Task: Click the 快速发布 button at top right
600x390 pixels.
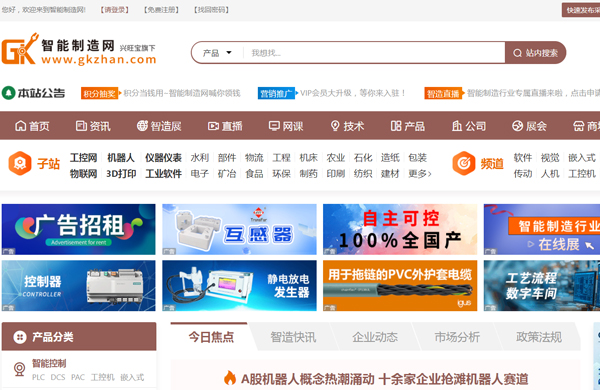Action: pyautogui.click(x=581, y=10)
